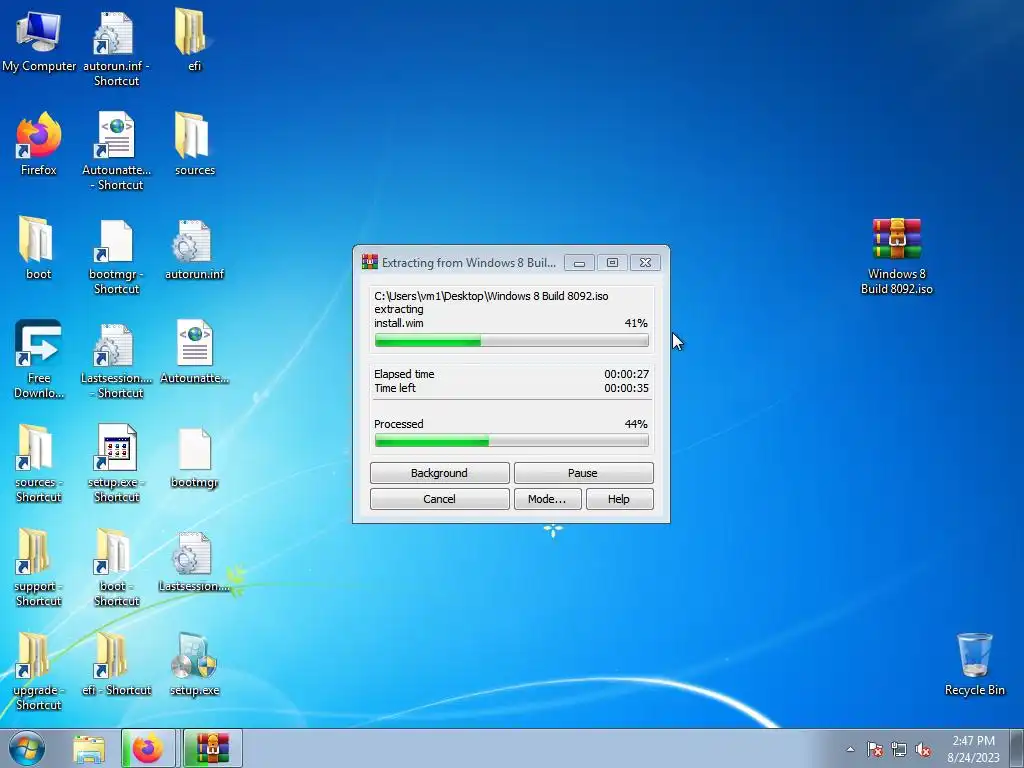This screenshot has width=1024, height=768.
Task: Click the ISO path text in dialog
Action: pyautogui.click(x=491, y=296)
